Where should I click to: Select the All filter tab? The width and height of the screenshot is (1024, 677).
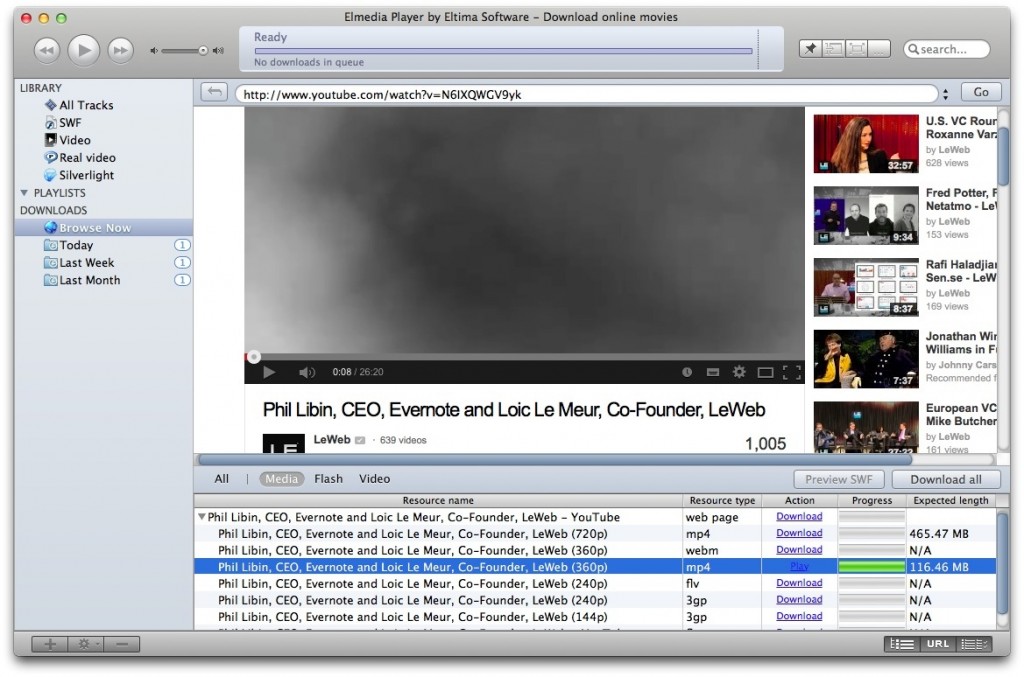(221, 479)
